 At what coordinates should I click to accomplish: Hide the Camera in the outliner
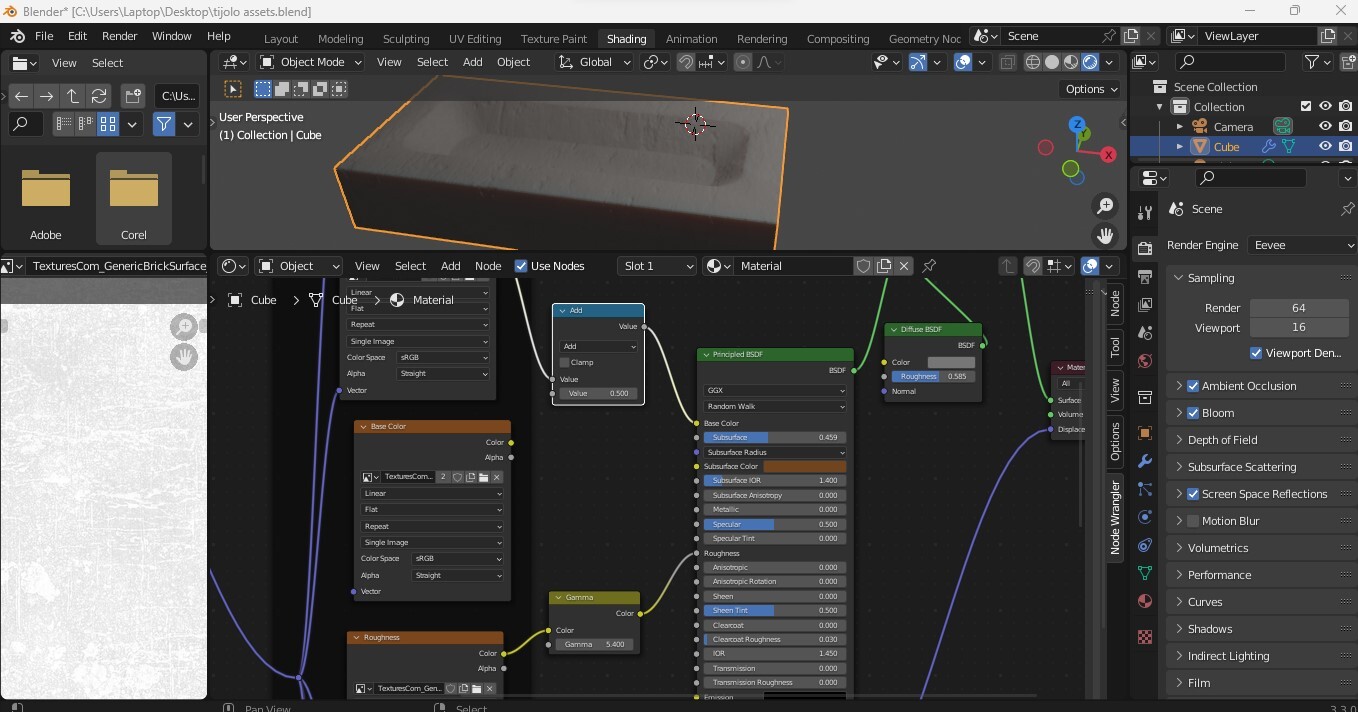click(x=1325, y=126)
